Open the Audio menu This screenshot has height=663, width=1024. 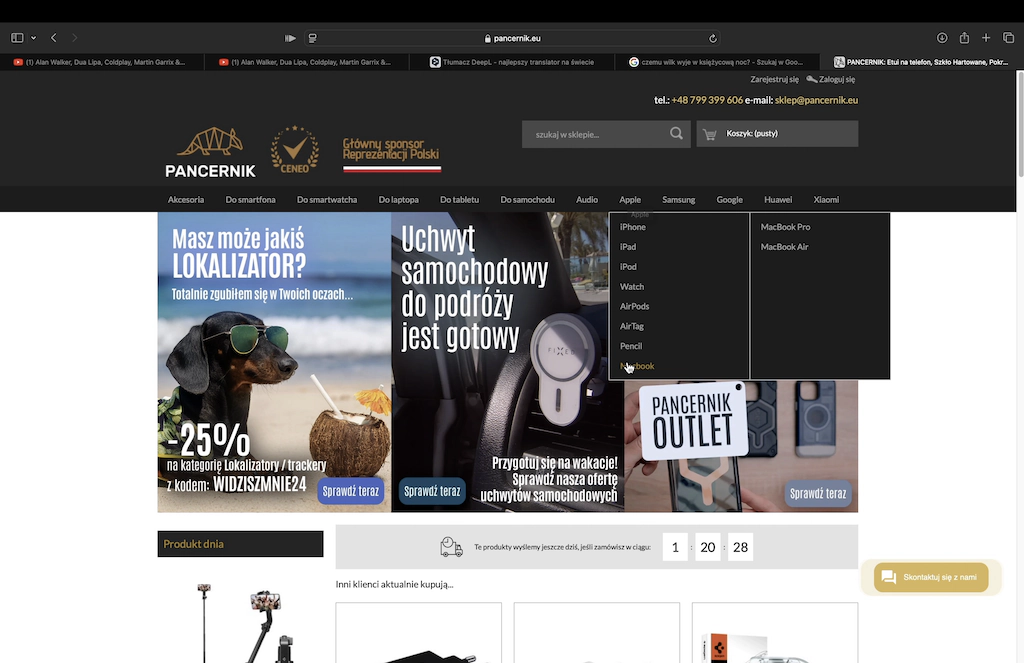pyautogui.click(x=587, y=200)
